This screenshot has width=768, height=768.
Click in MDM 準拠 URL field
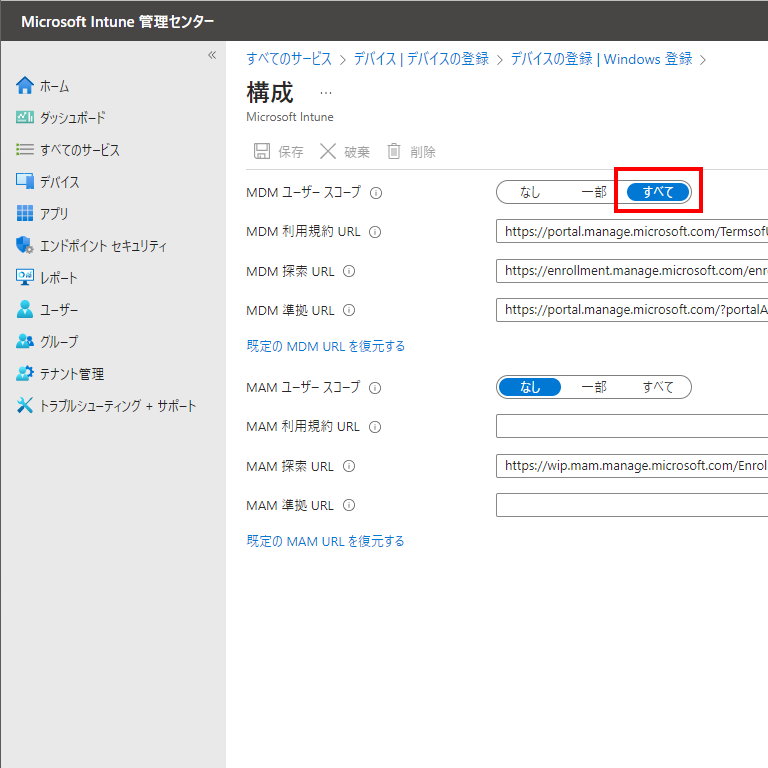tap(632, 310)
